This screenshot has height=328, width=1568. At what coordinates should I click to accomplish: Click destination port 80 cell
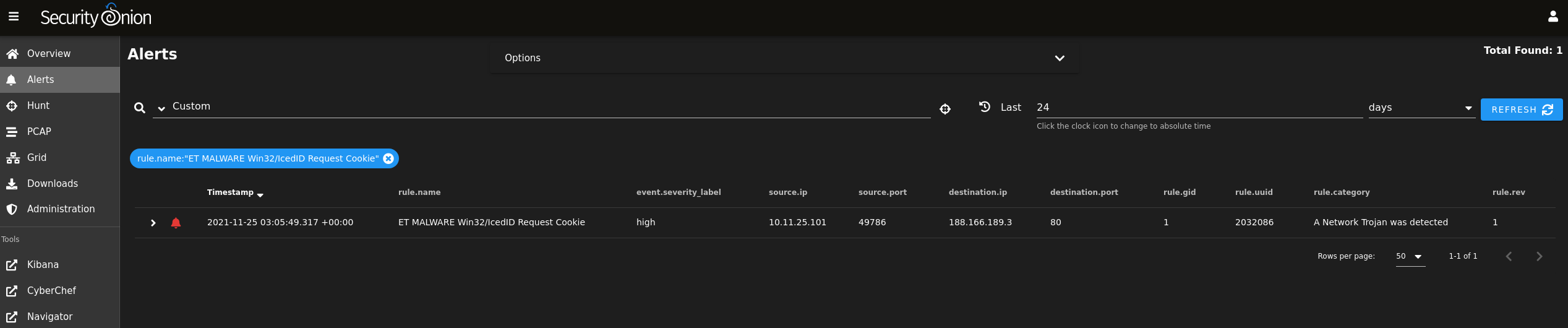pos(1055,222)
